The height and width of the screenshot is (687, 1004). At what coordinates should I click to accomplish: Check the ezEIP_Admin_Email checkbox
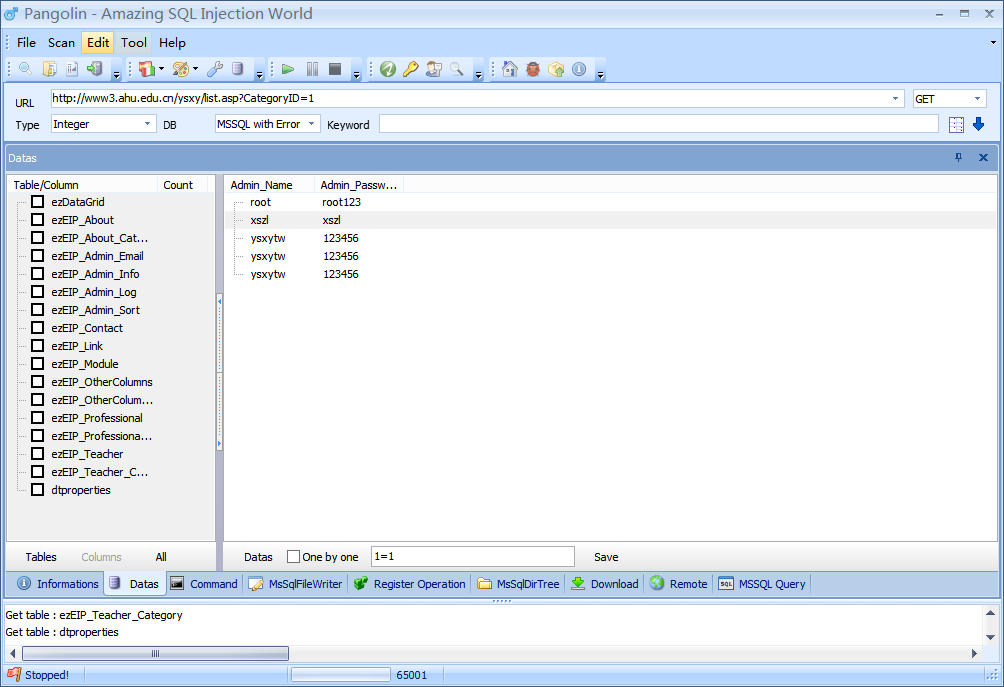(x=38, y=255)
